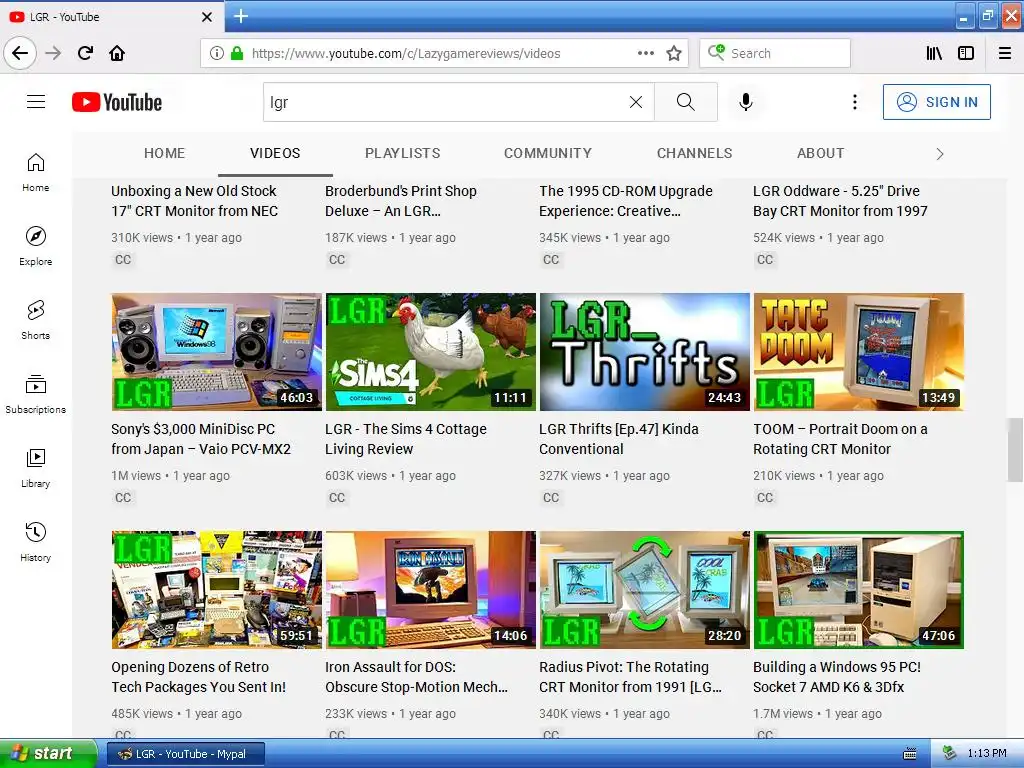
Task: Open the Windows start button
Action: [48, 754]
